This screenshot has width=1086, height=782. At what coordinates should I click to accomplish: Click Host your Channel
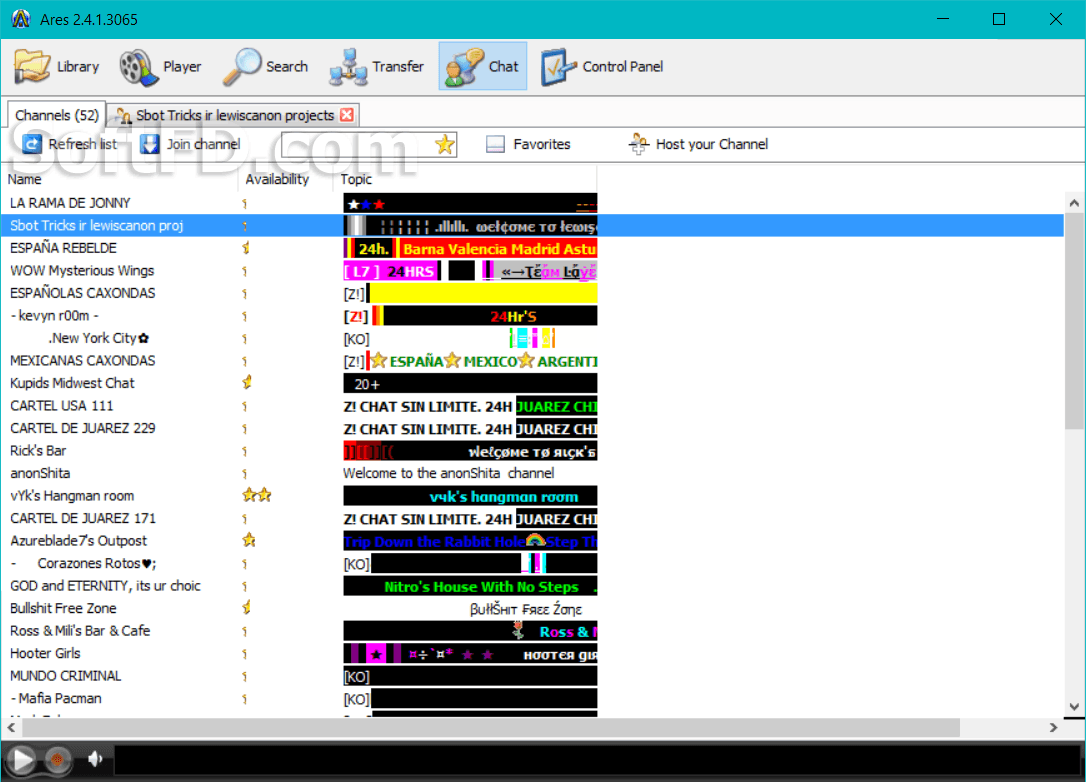click(x=698, y=144)
